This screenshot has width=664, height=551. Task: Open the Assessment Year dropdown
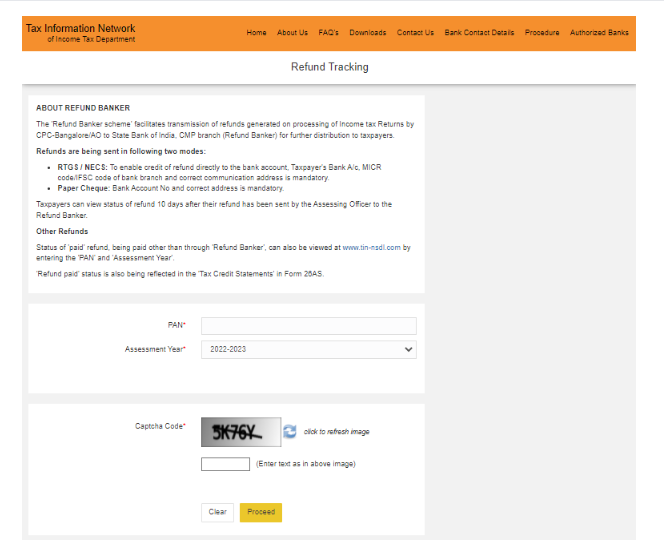tap(309, 349)
